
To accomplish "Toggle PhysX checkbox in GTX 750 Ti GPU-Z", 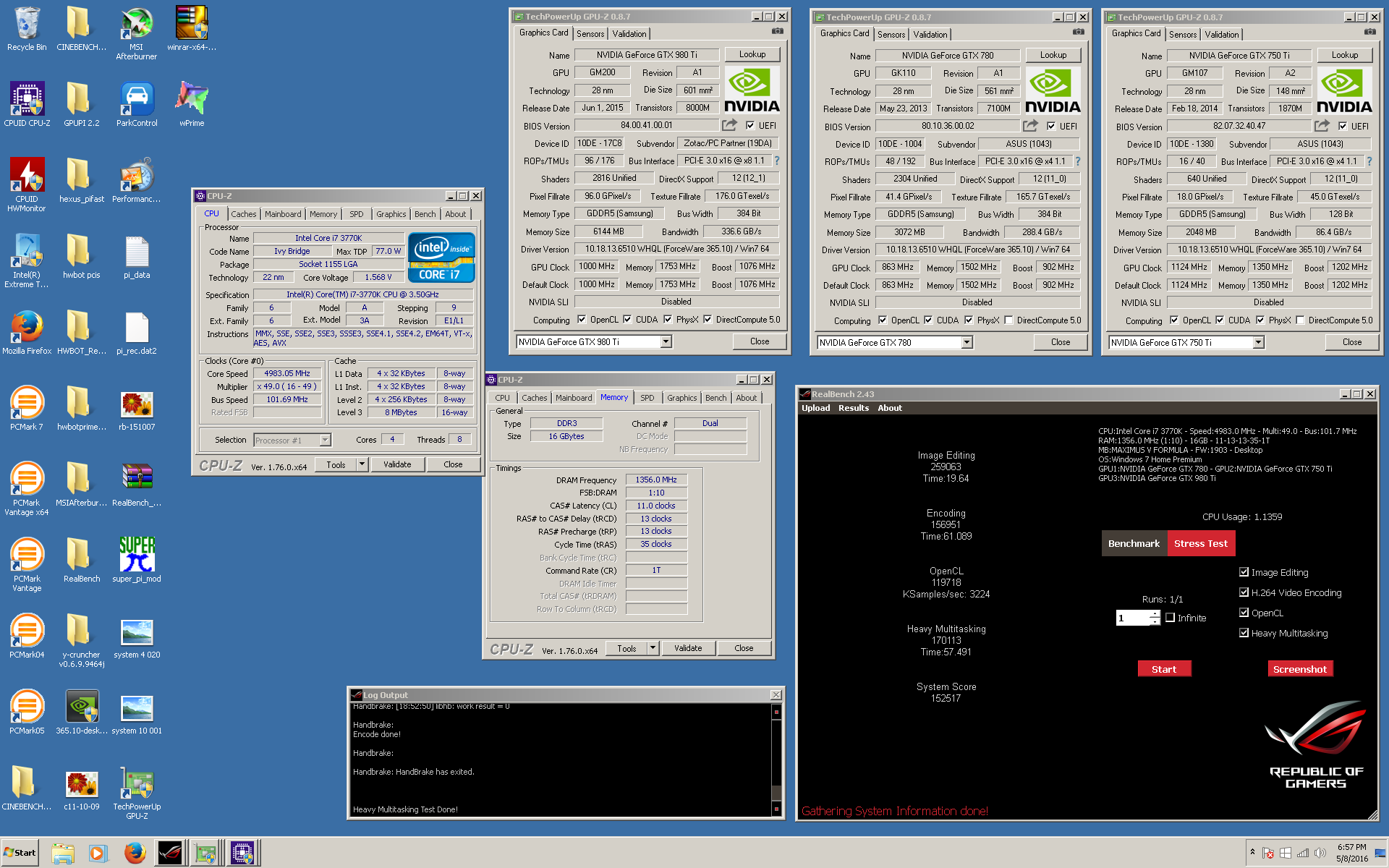I will tap(1260, 320).
